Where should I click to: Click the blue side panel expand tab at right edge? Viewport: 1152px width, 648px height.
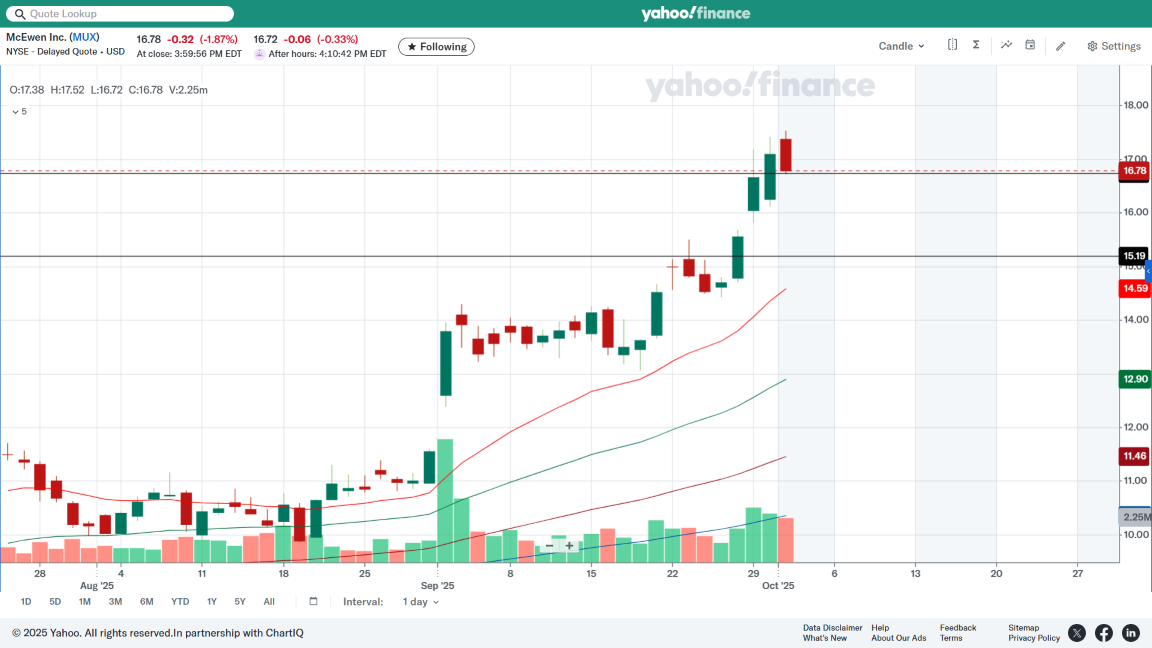pos(1148,272)
